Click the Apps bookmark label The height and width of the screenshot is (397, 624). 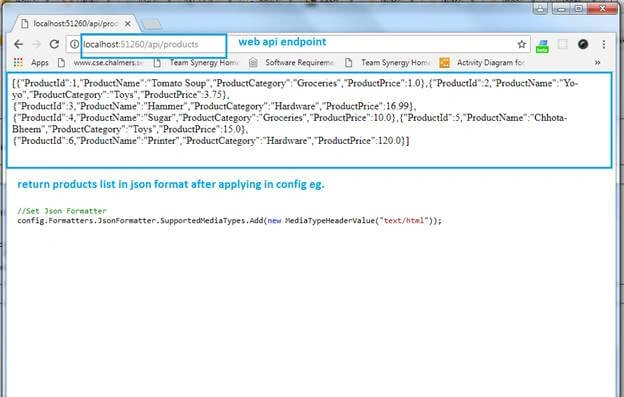[x=40, y=62]
